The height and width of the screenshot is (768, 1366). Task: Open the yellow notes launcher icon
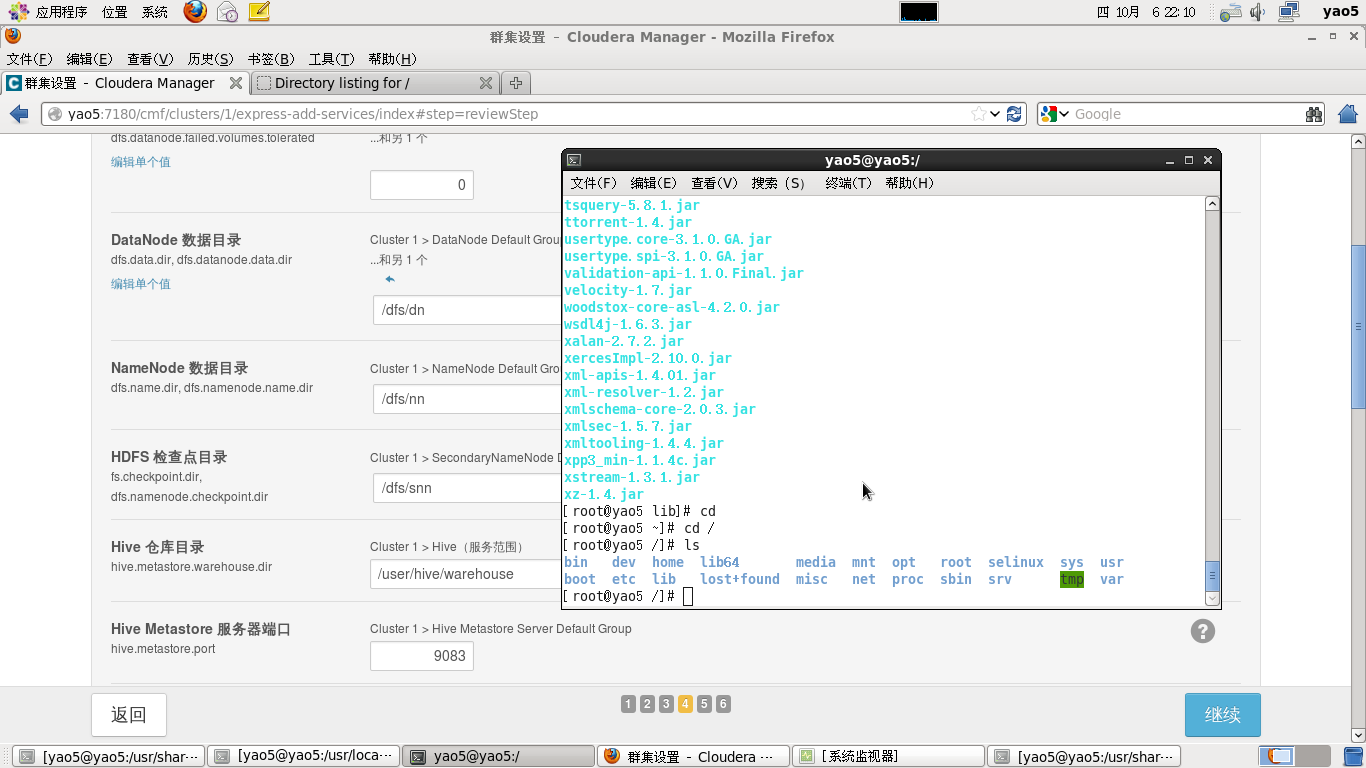[259, 12]
